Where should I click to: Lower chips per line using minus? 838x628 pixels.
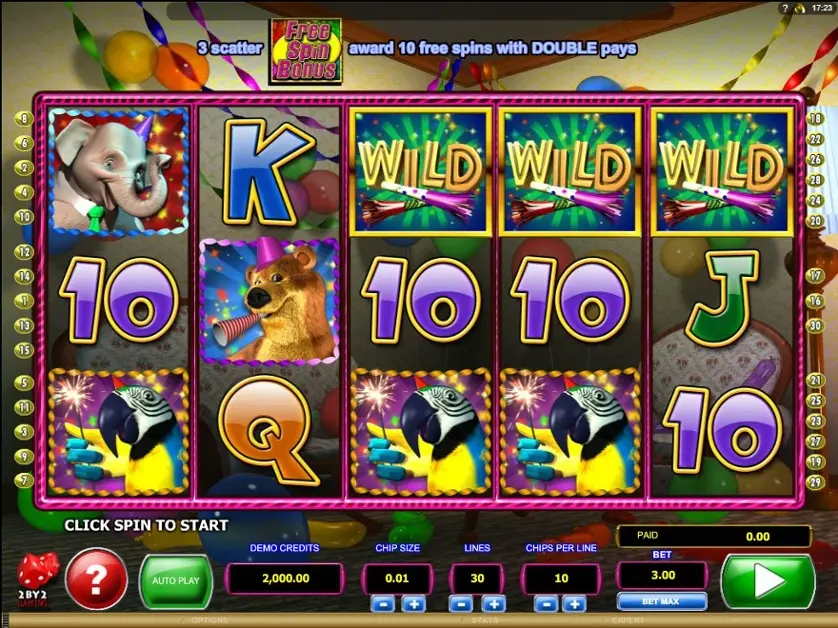(546, 604)
